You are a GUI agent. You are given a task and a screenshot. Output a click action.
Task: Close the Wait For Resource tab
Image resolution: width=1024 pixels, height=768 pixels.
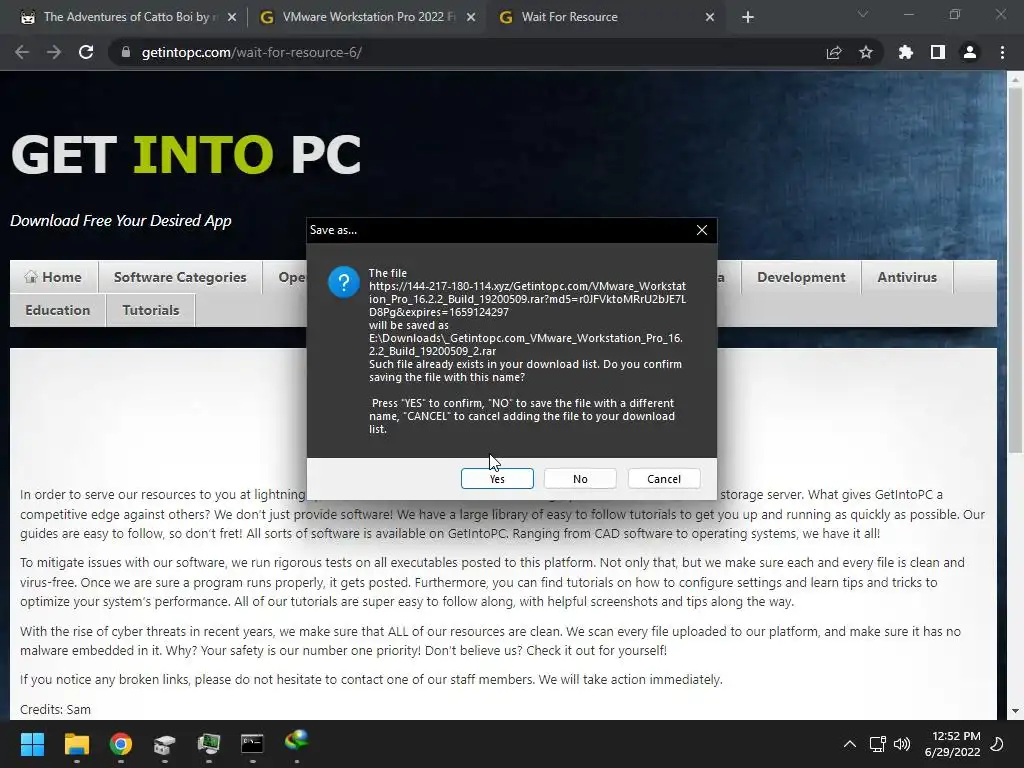(x=710, y=18)
